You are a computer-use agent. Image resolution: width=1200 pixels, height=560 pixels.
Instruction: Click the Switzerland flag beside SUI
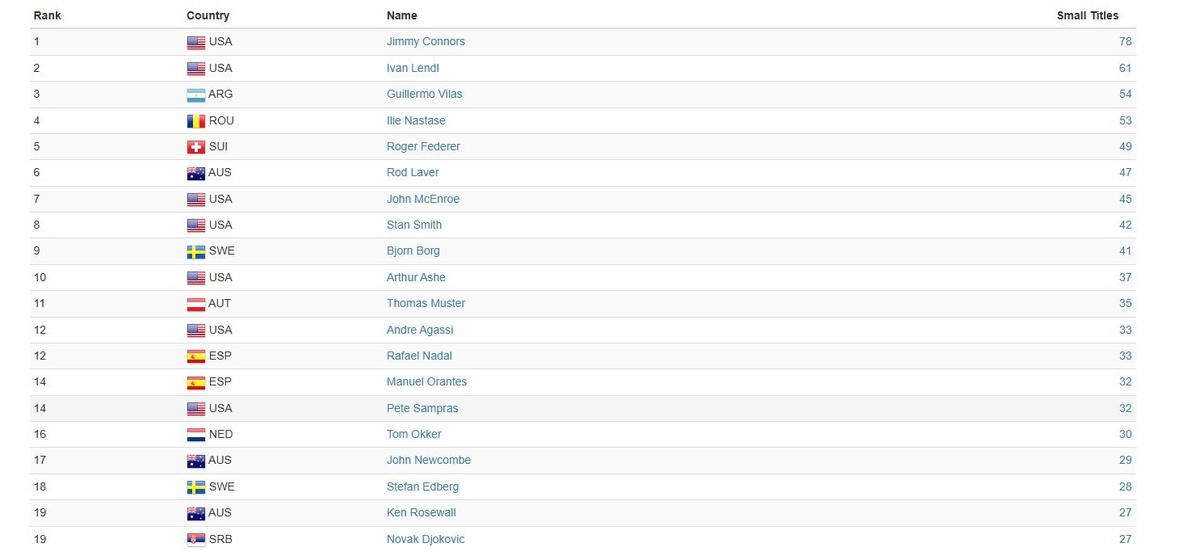coord(196,147)
